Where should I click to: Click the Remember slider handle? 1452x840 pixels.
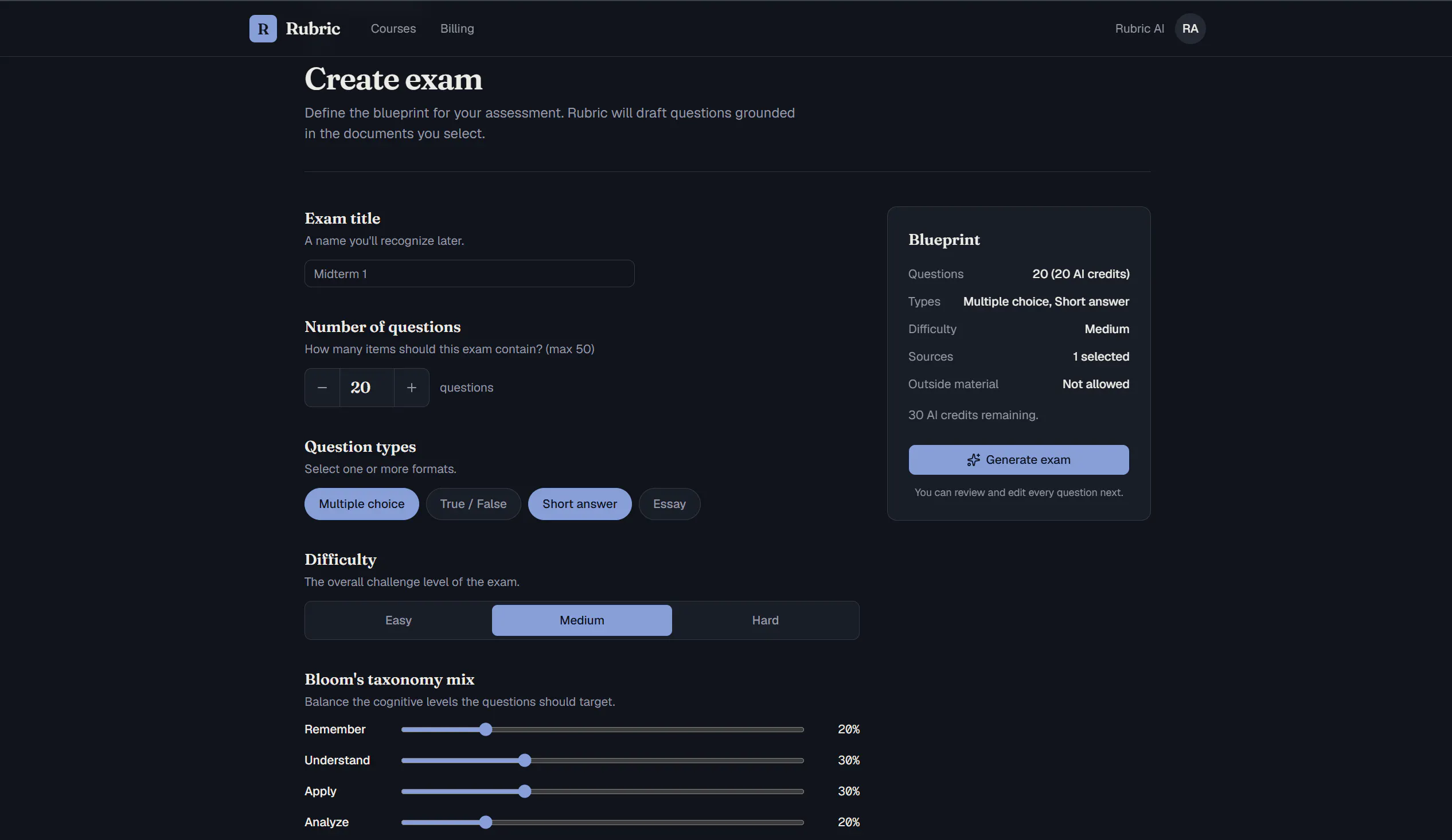click(486, 729)
